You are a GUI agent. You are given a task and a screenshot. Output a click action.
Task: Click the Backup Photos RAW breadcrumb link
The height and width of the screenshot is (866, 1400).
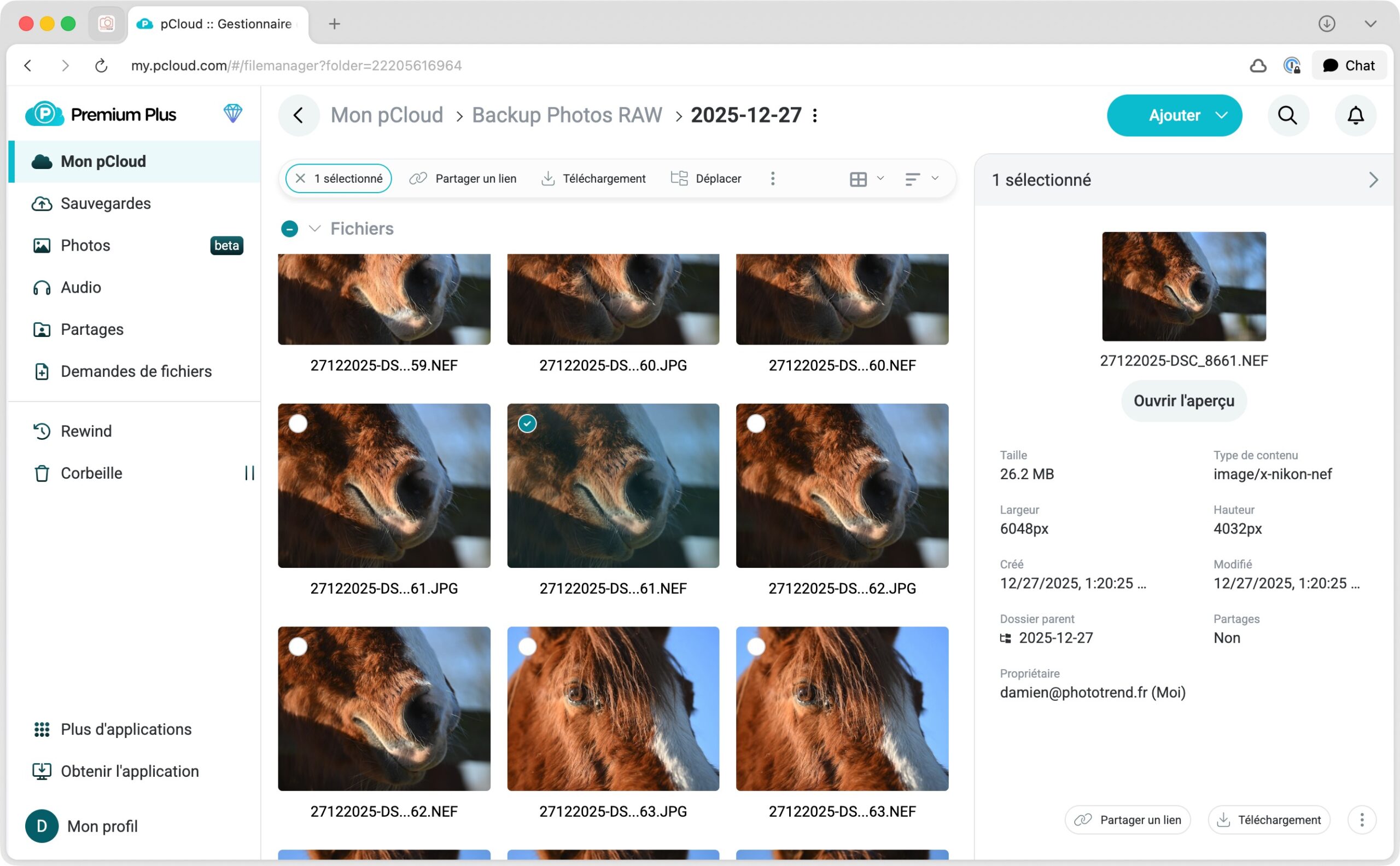point(567,115)
